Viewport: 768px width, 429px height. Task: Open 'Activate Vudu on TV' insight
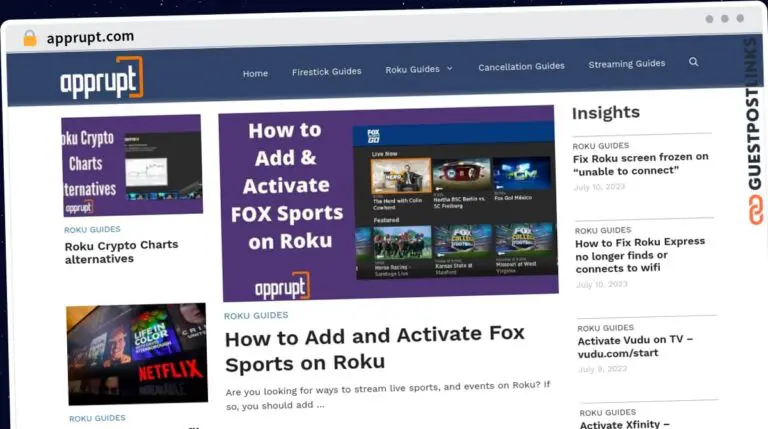pos(634,346)
